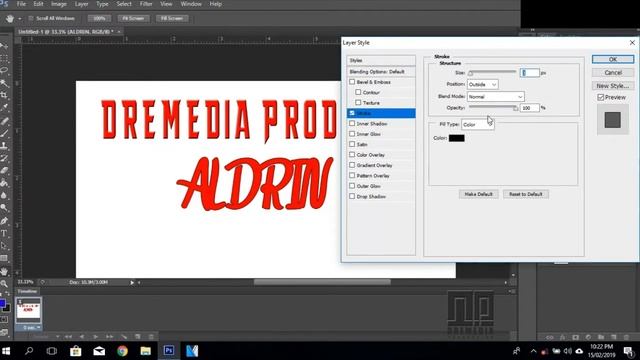Select the Brush tool
This screenshot has height=360, width=640.
(x=4, y=133)
